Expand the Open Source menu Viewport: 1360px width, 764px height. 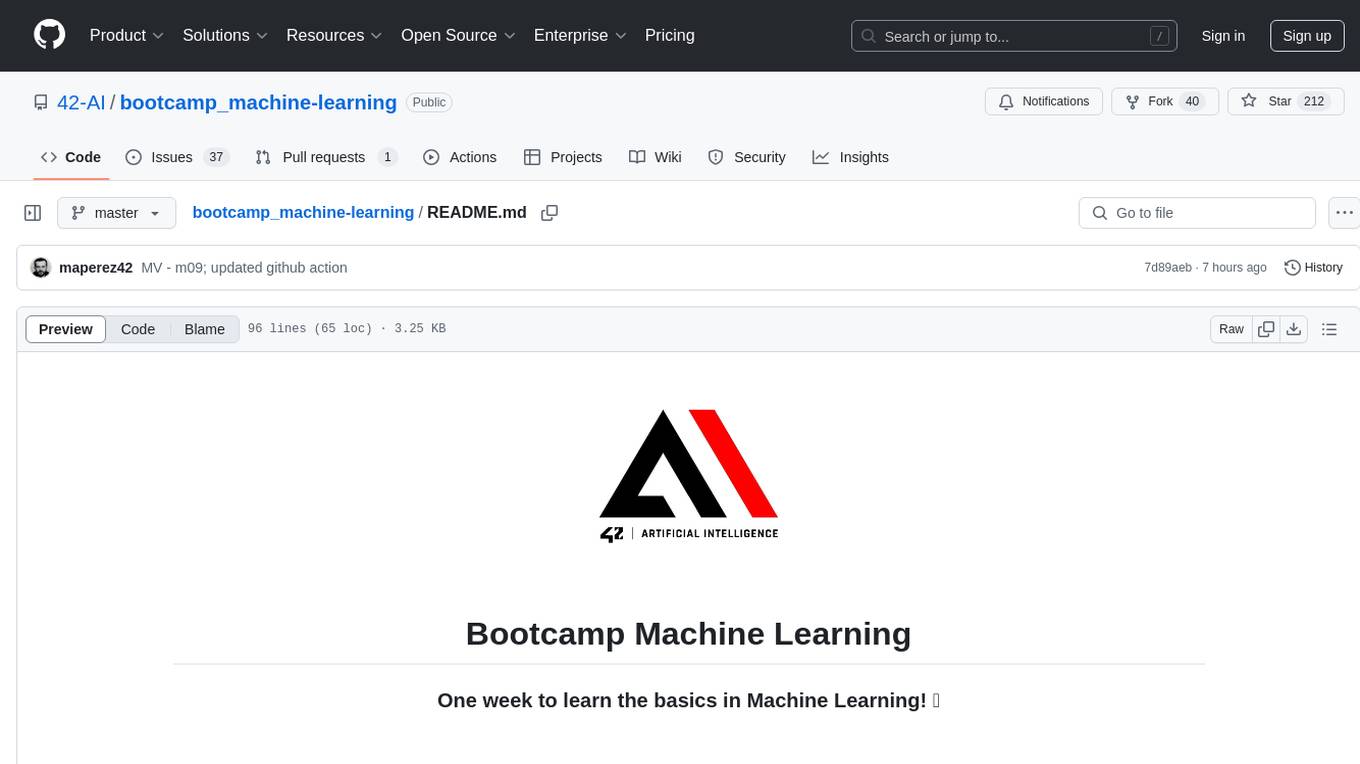click(458, 35)
